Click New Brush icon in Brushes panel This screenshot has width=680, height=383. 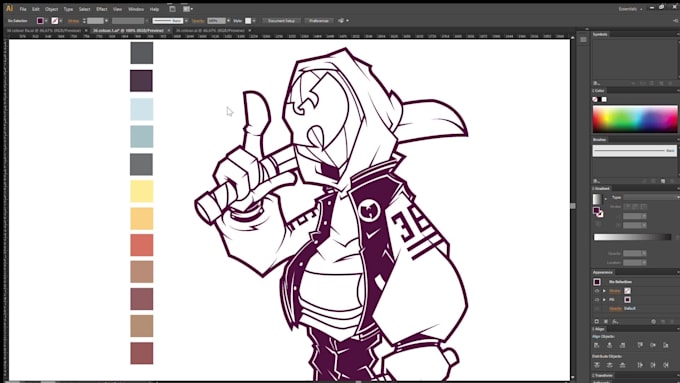coord(663,181)
